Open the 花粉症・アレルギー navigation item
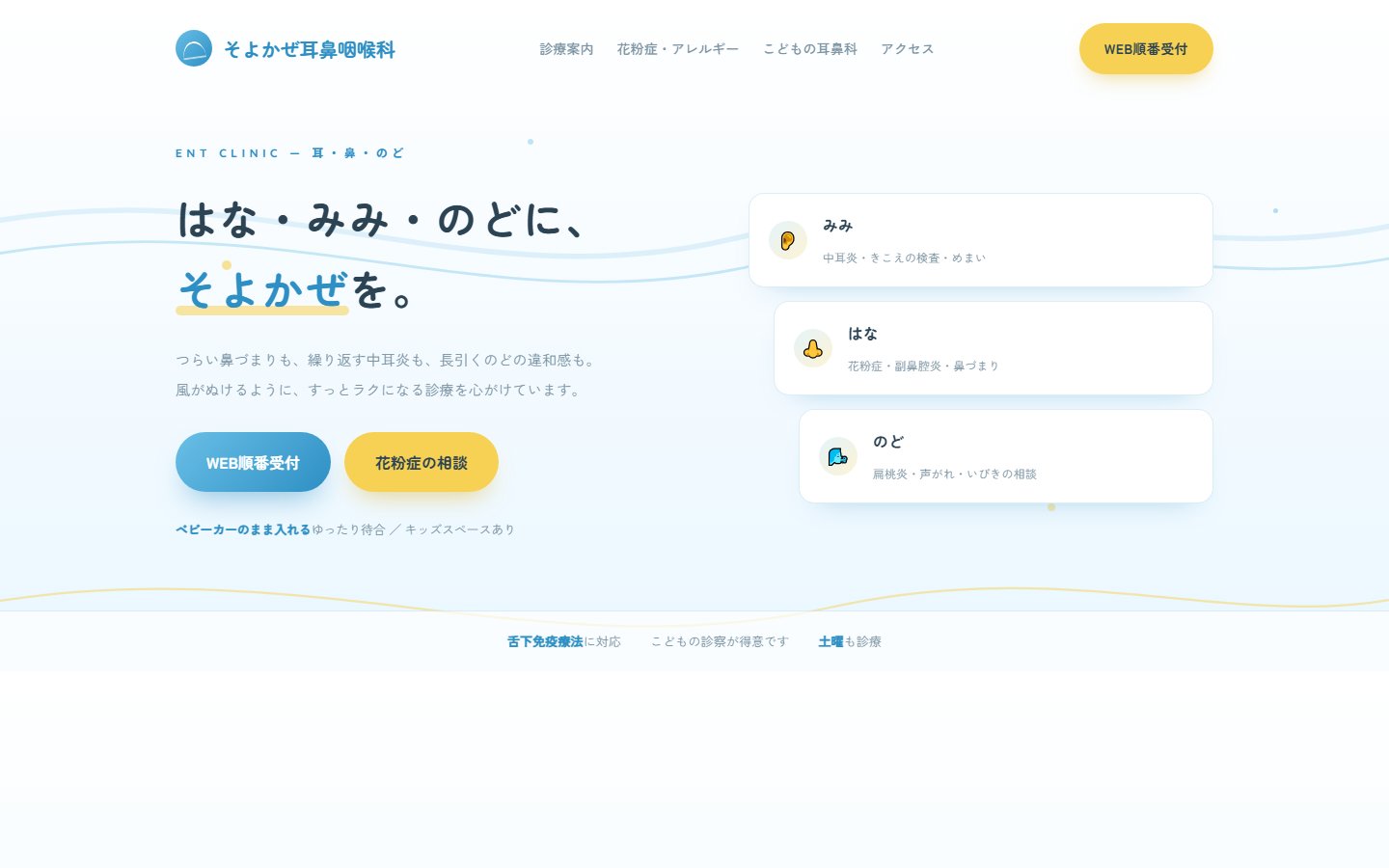Viewport: 1389px width, 868px height. coord(678,49)
